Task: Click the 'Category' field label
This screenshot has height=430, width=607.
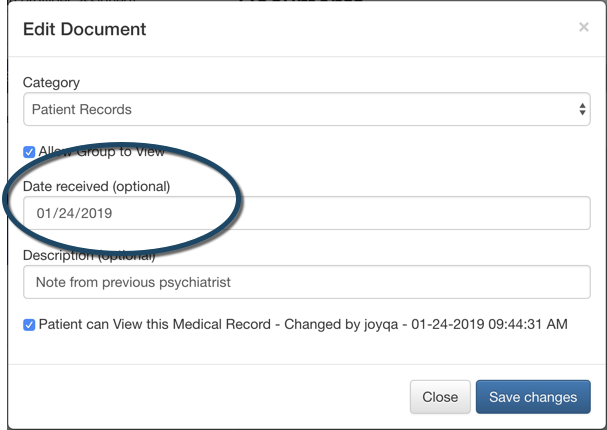Action: point(51,82)
